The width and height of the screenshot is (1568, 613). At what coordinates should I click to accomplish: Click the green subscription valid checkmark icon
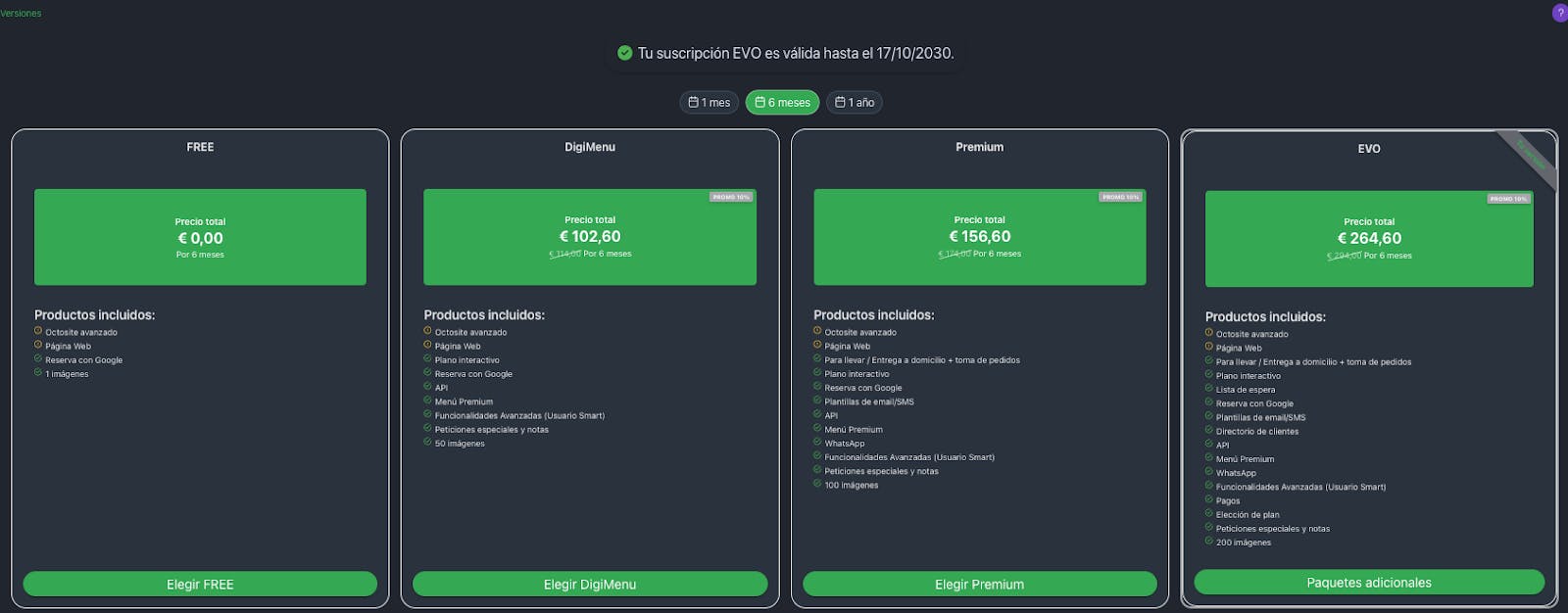[x=624, y=53]
